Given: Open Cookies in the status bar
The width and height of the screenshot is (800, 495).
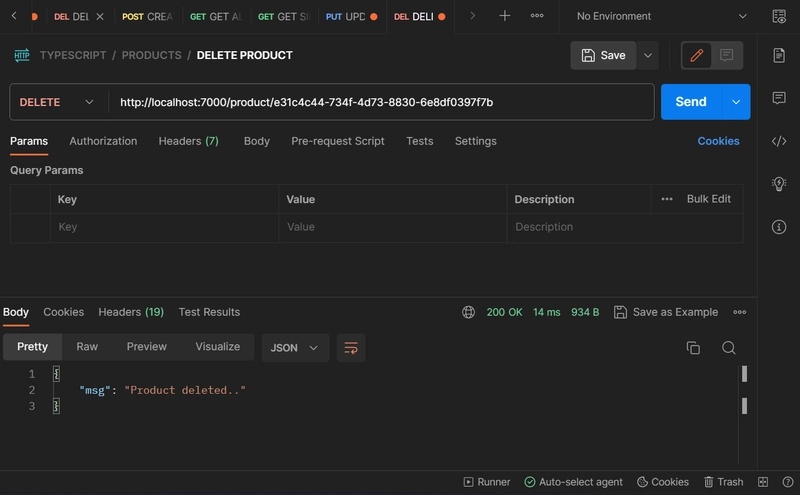Looking at the screenshot, I should 662,482.
